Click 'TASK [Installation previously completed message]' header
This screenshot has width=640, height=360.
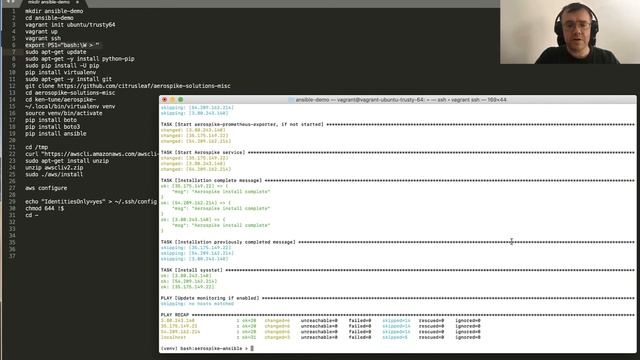tap(228, 242)
